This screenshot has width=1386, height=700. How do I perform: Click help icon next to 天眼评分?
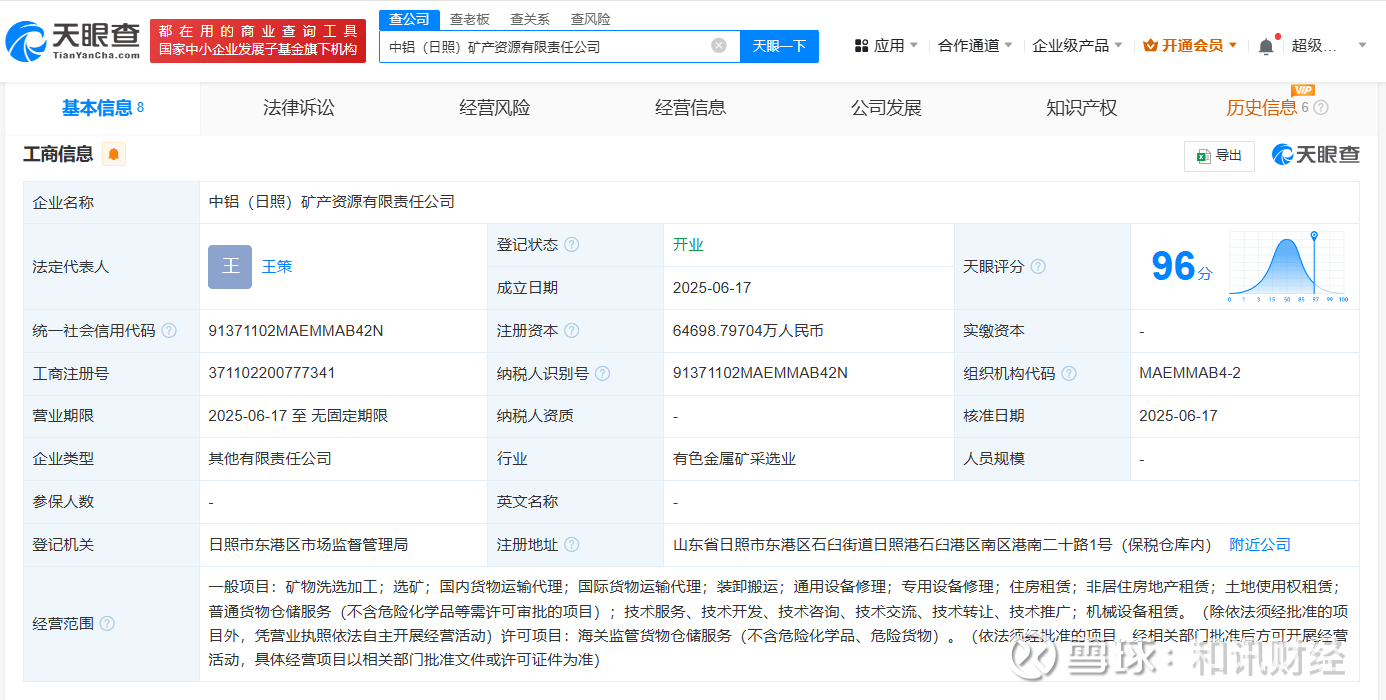pyautogui.click(x=1038, y=267)
